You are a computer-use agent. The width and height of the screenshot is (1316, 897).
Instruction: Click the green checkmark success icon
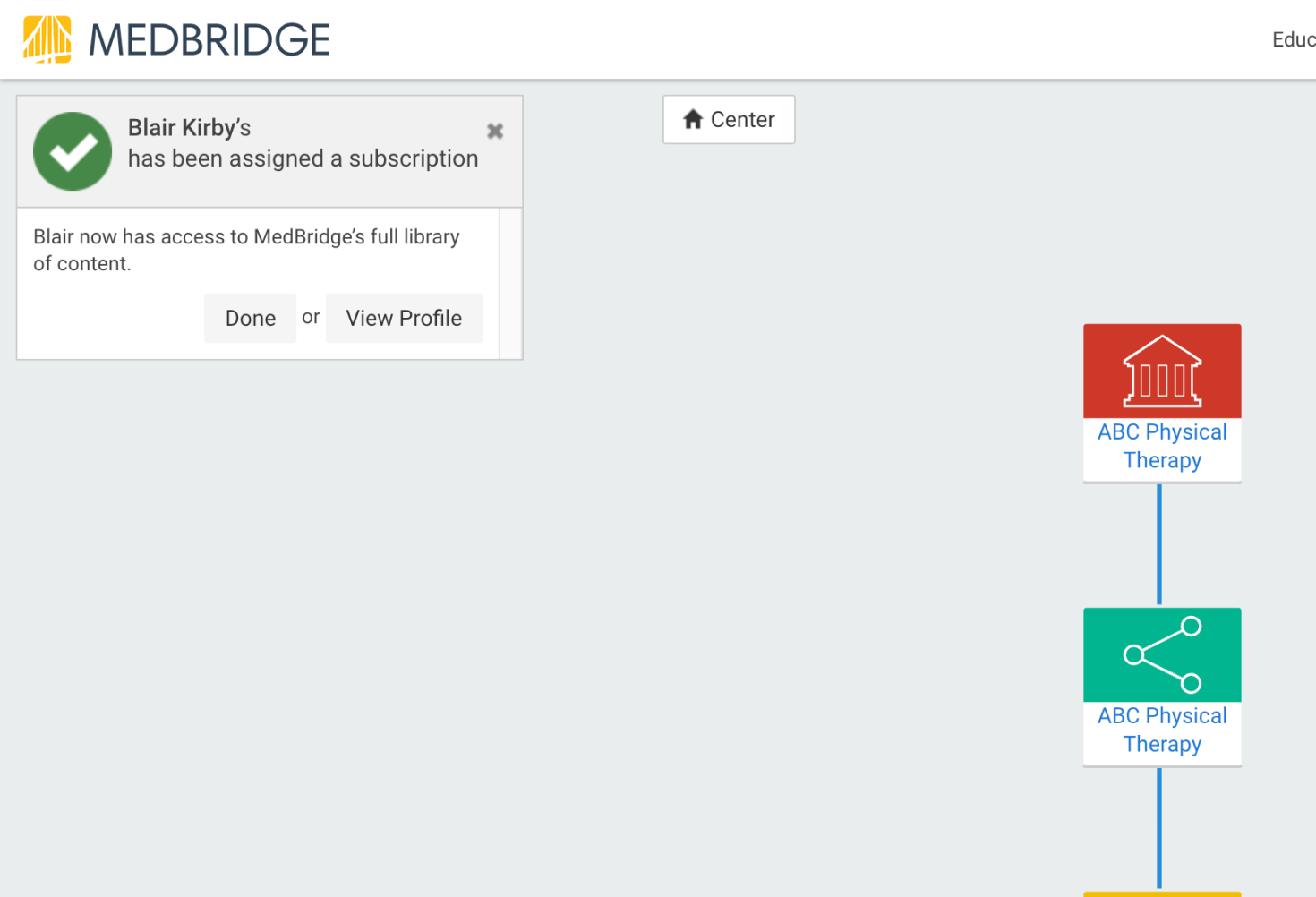coord(73,151)
